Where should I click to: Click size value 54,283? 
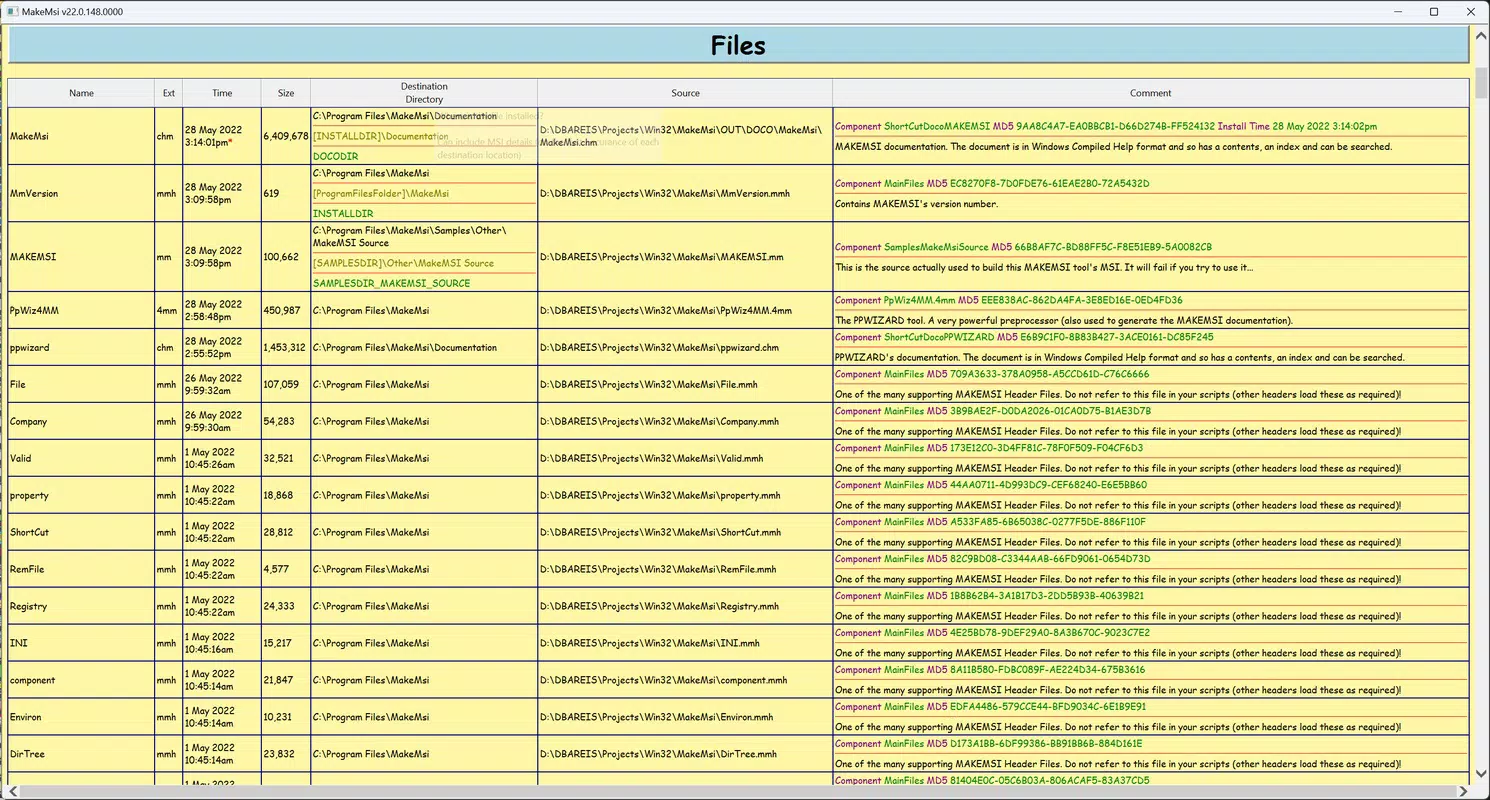279,421
